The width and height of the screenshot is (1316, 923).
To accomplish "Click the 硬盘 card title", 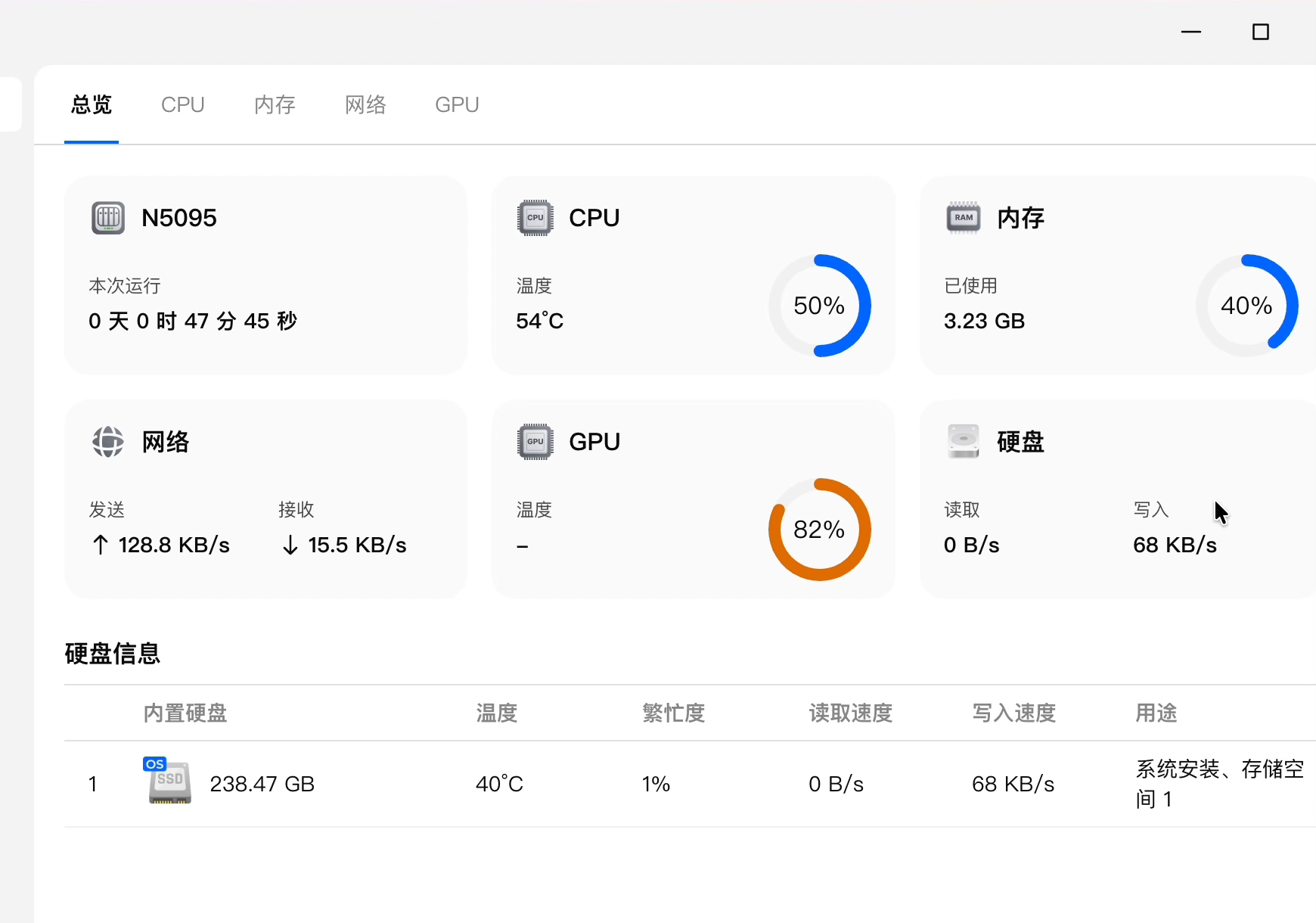I will [x=1020, y=442].
